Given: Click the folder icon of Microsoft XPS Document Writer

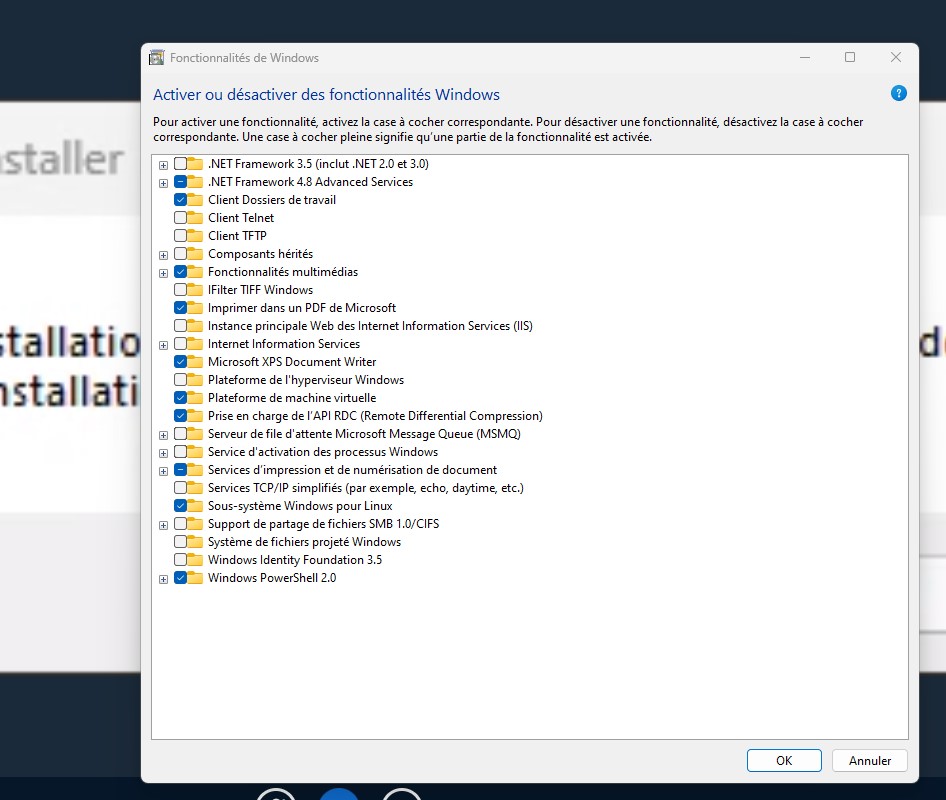Looking at the screenshot, I should point(195,362).
